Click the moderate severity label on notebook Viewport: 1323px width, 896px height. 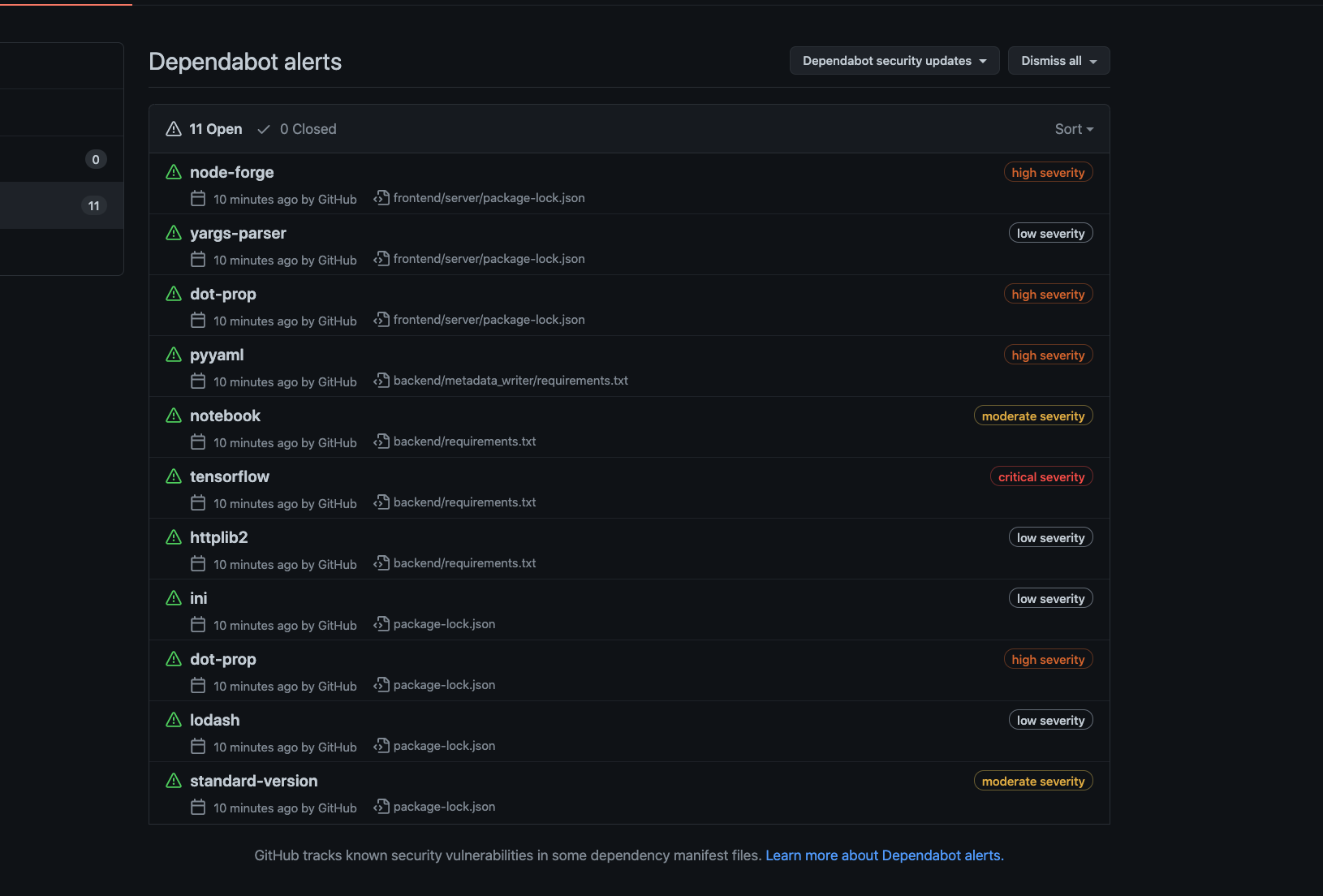tap(1033, 416)
